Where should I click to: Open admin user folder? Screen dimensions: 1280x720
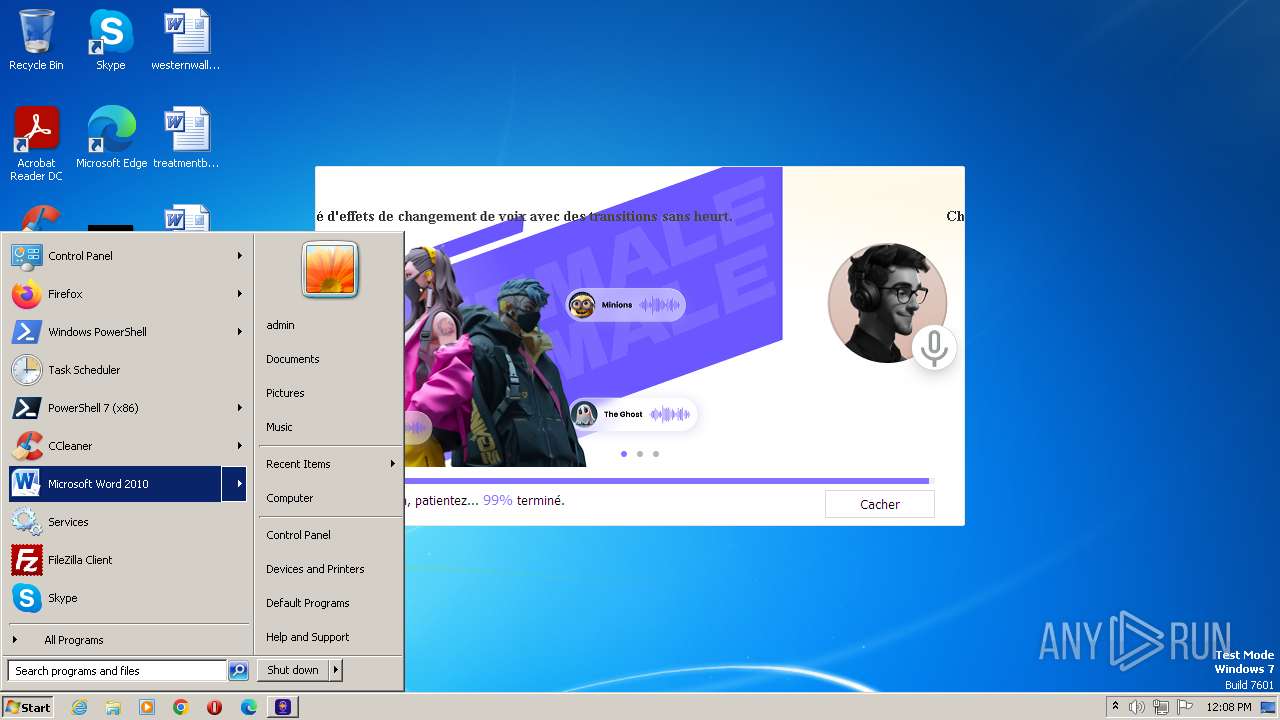pos(330,325)
